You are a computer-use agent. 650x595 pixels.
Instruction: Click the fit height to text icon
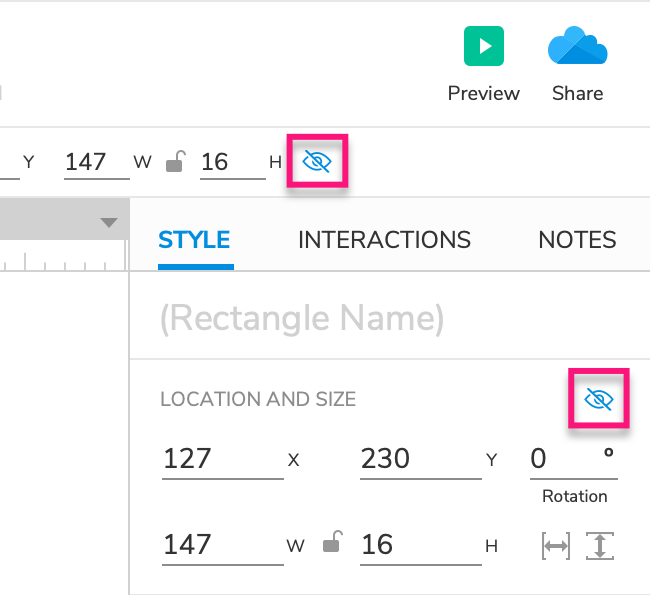pos(600,546)
